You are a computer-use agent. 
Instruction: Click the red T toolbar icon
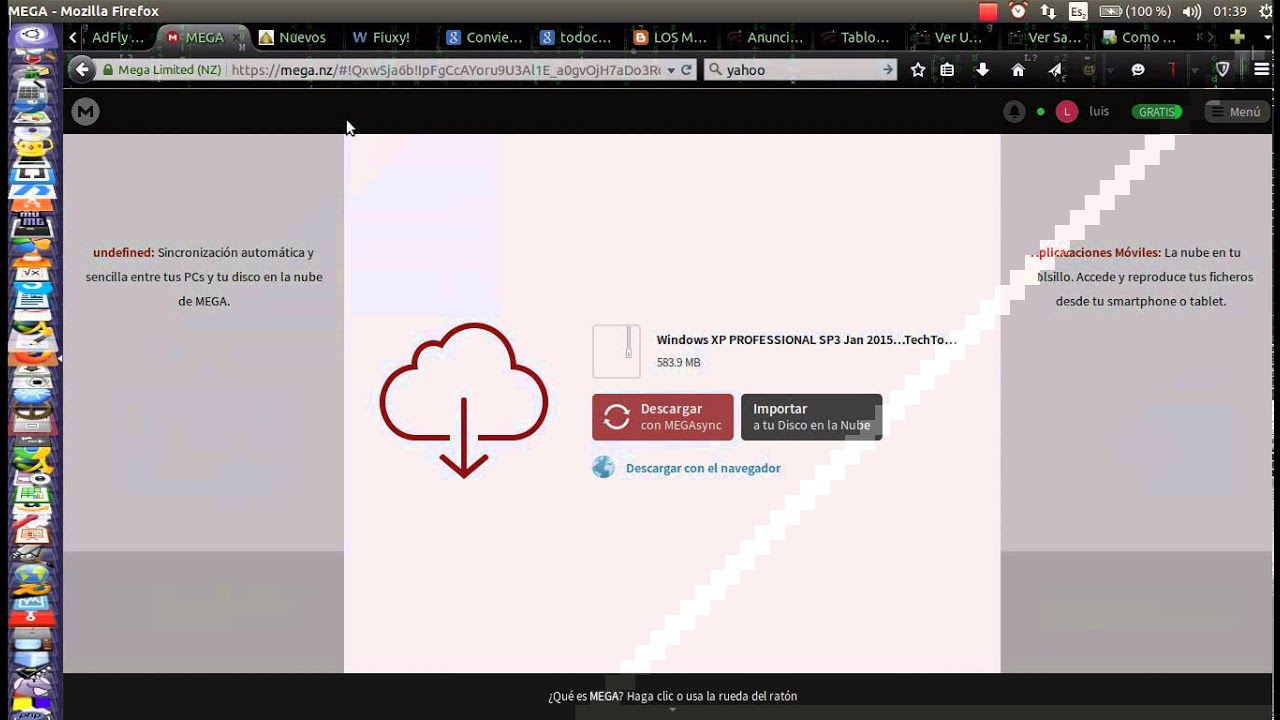(x=1173, y=70)
